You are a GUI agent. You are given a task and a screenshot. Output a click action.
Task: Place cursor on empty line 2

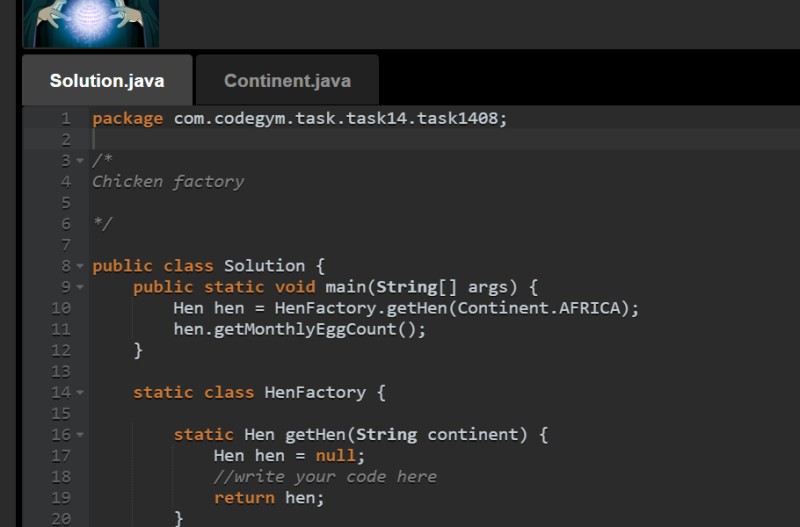[x=444, y=139]
